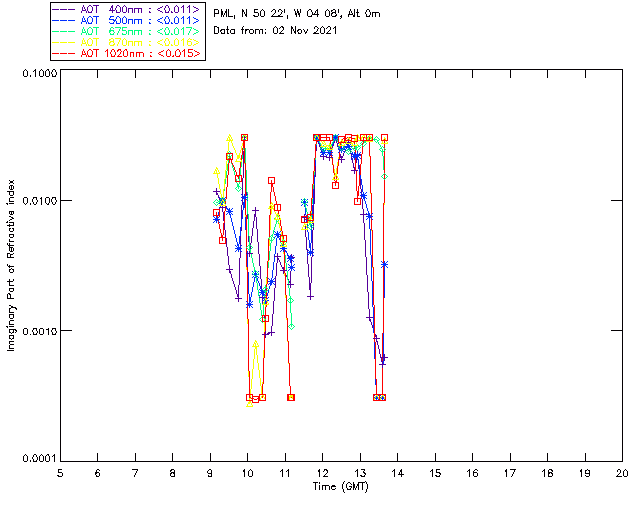
Task: Click the x-axis label 5
Action: [60, 473]
